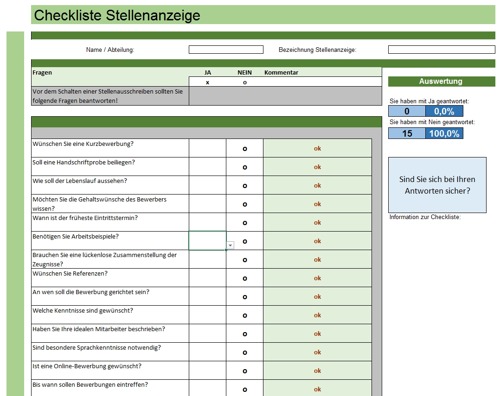Click the Kommentar 'ok' cell for Arbeitsbeispiele
This screenshot has height=396, width=500.
click(x=317, y=241)
